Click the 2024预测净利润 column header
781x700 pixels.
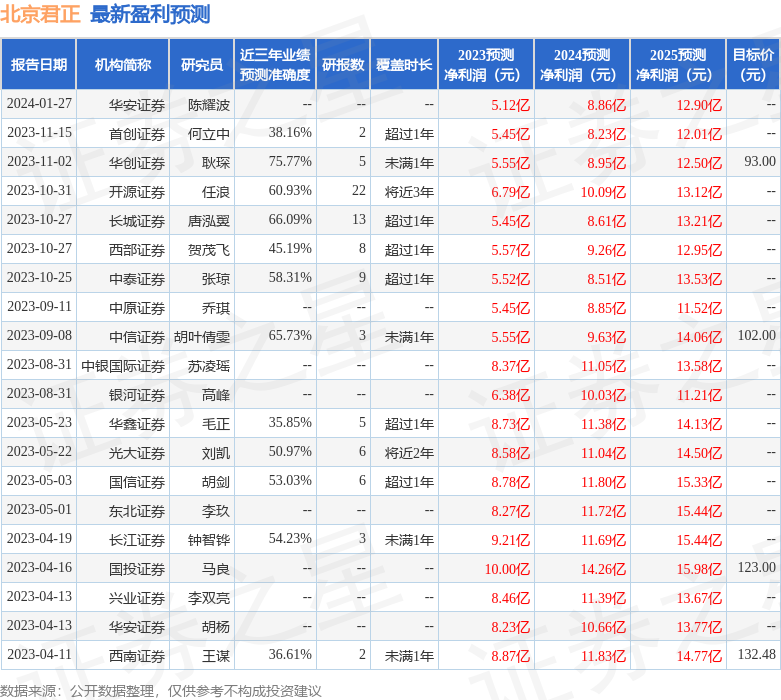582,65
